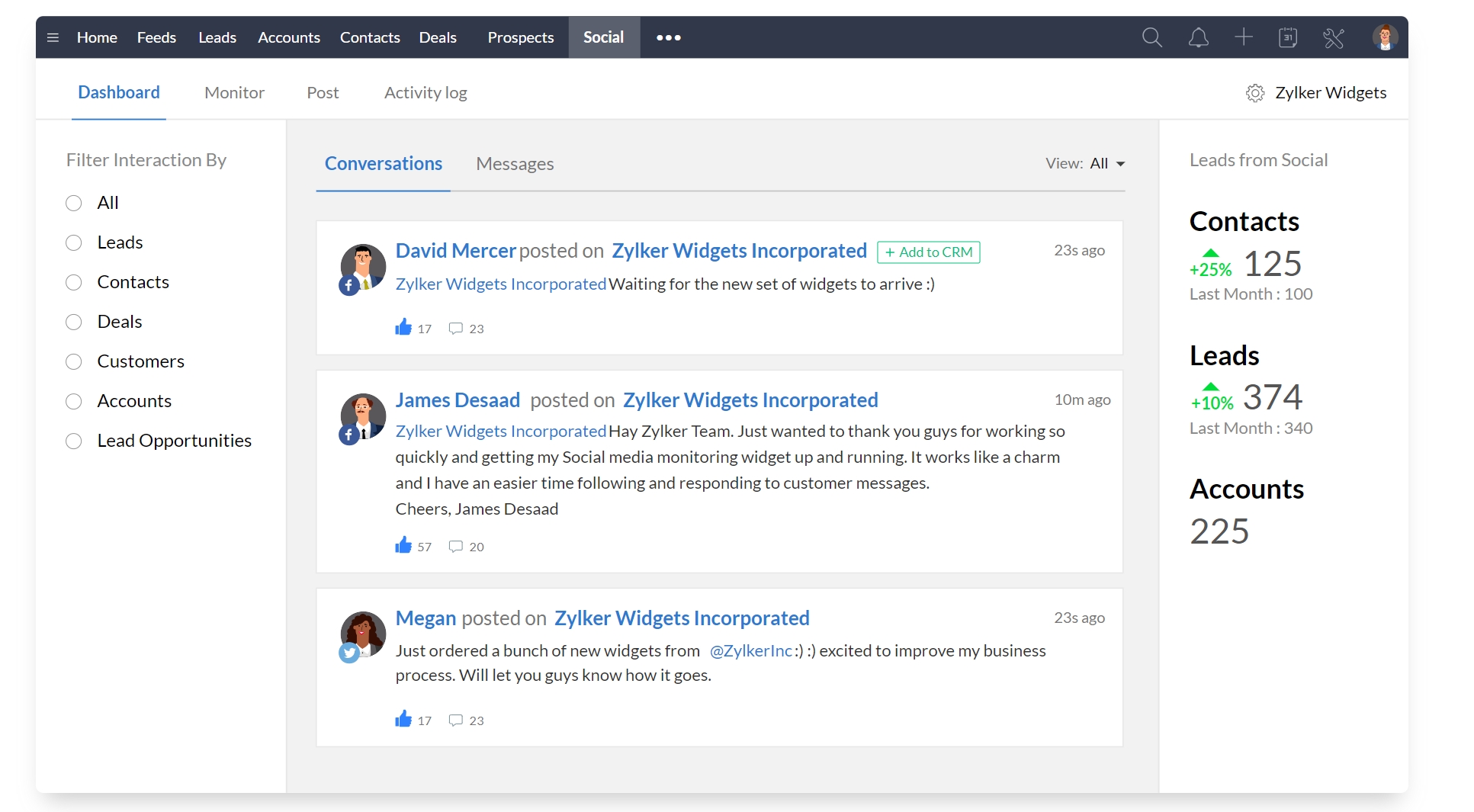Select the Customers filter radio button

74,361
